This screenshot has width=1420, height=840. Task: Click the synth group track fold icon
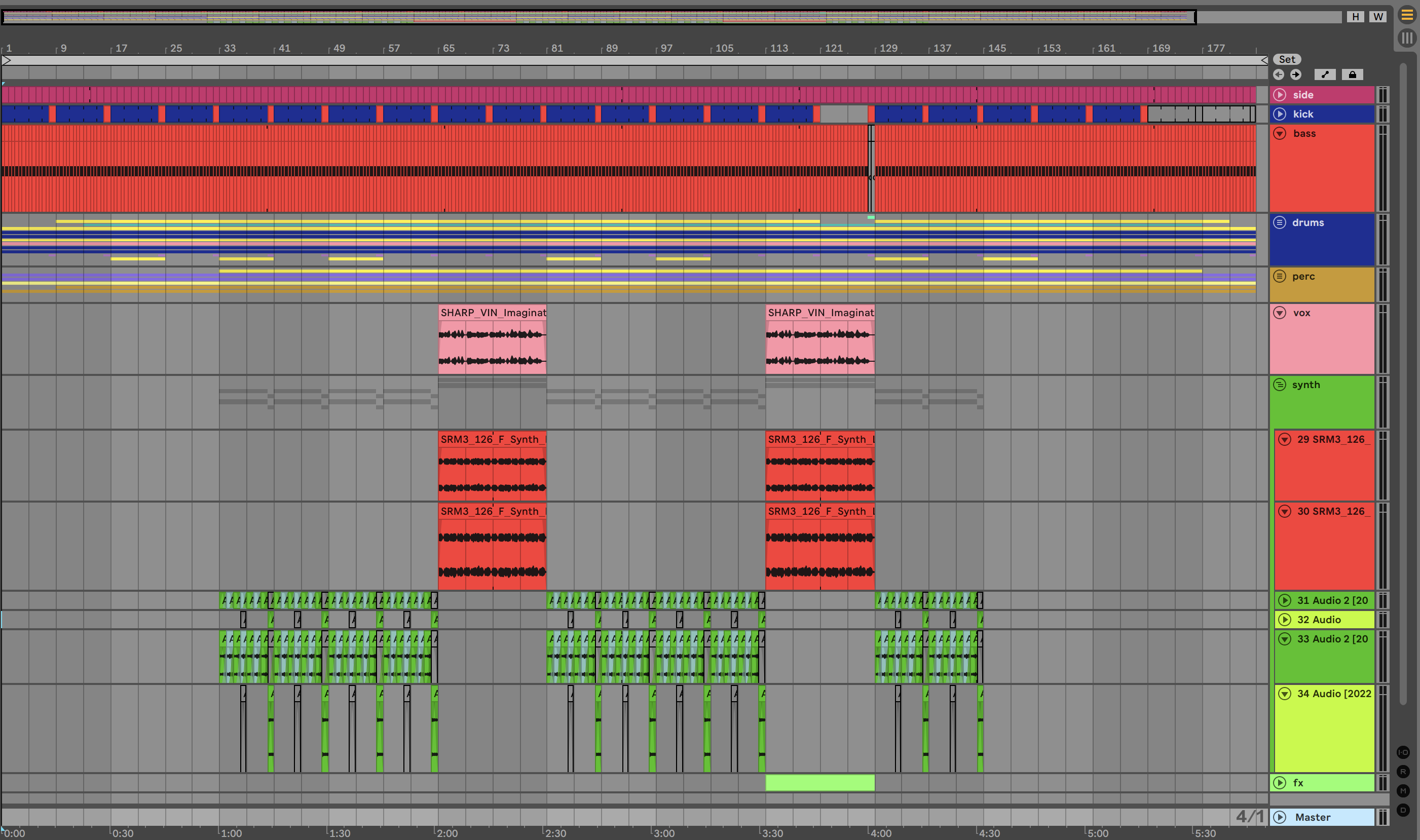click(x=1280, y=385)
